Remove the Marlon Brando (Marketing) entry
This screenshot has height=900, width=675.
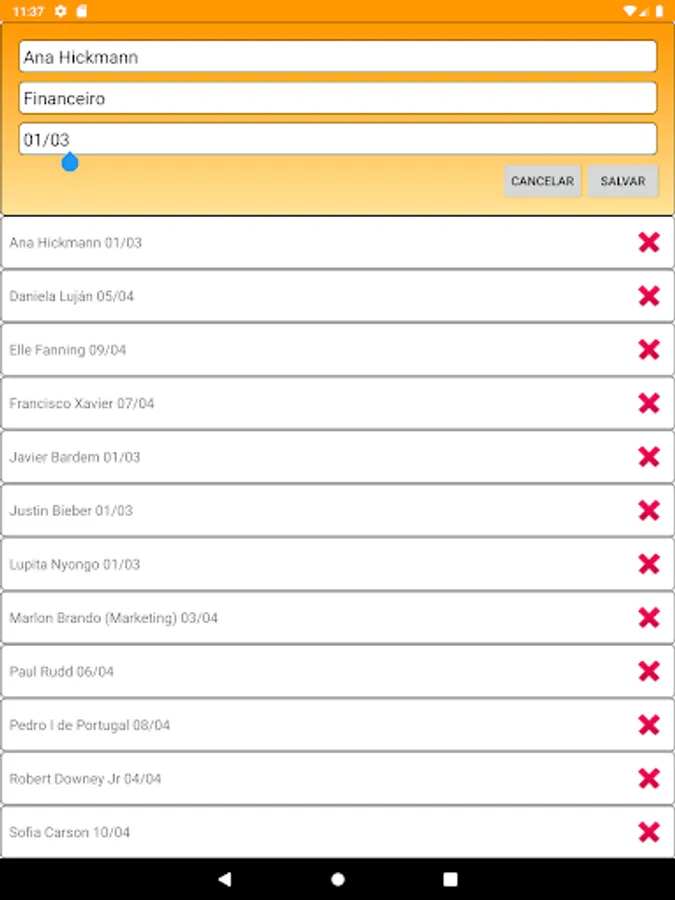(649, 618)
